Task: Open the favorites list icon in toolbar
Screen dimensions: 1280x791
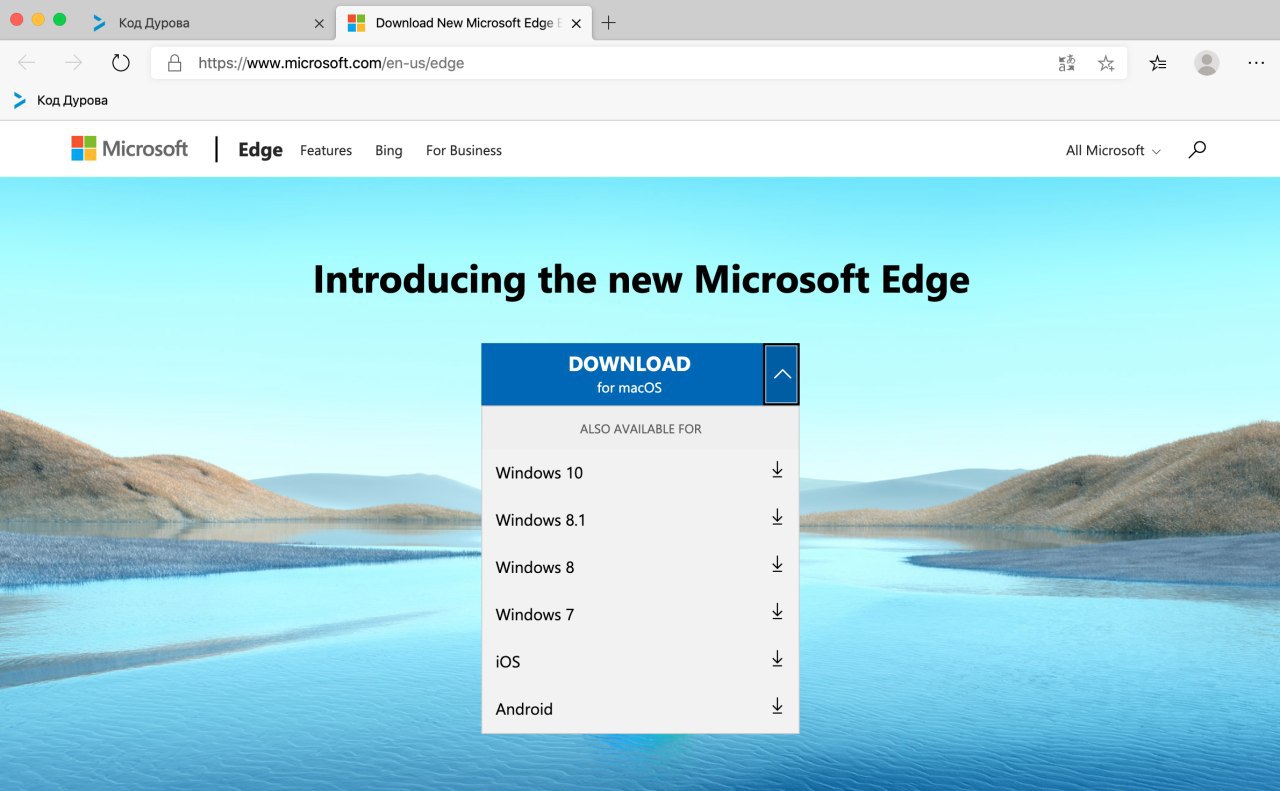Action: pyautogui.click(x=1158, y=63)
